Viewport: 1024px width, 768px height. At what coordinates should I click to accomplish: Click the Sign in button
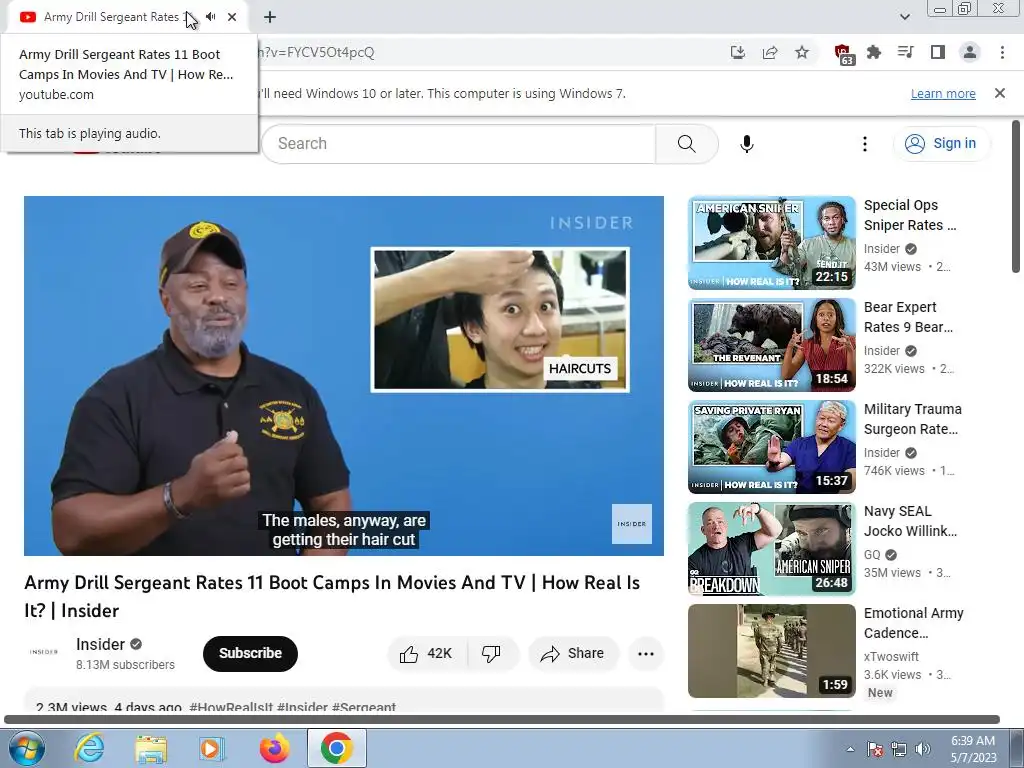pos(941,144)
